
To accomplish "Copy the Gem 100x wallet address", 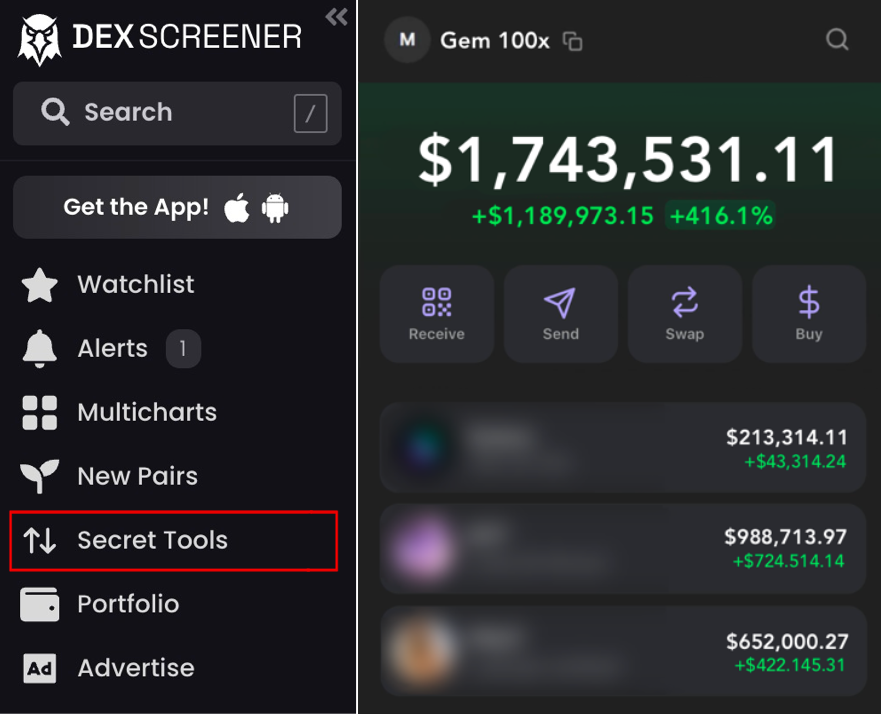I will 573,41.
